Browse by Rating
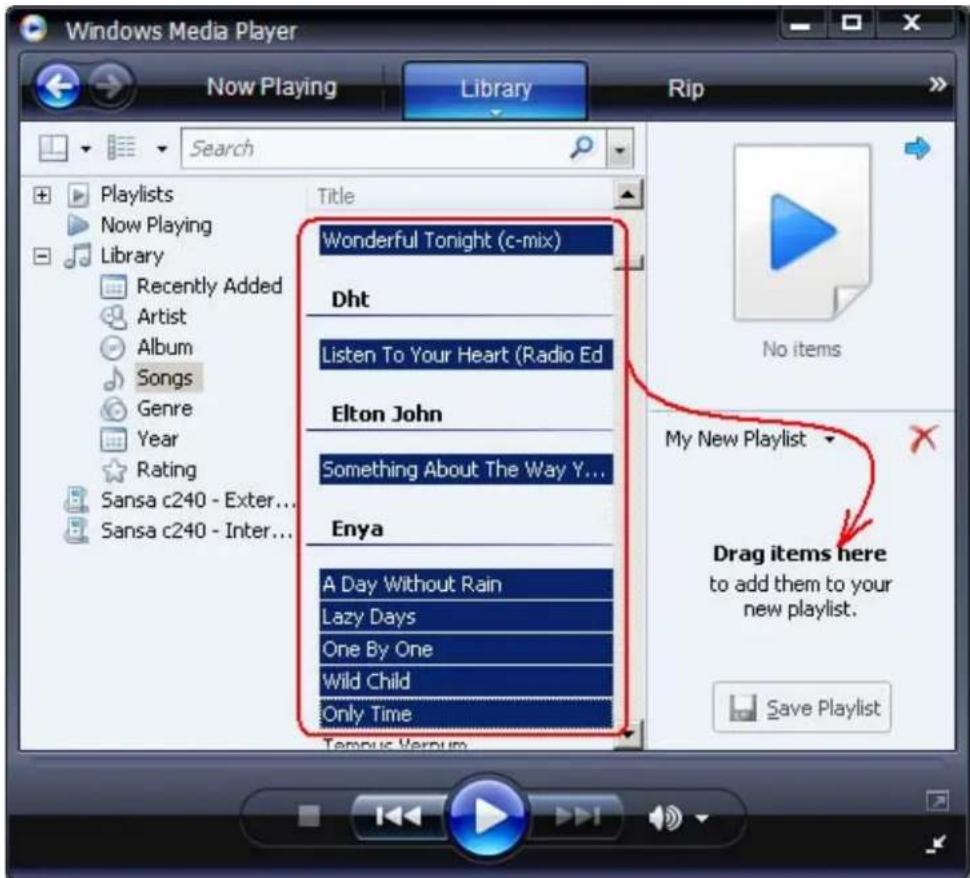Screen dimensions: 970x878 (166, 470)
